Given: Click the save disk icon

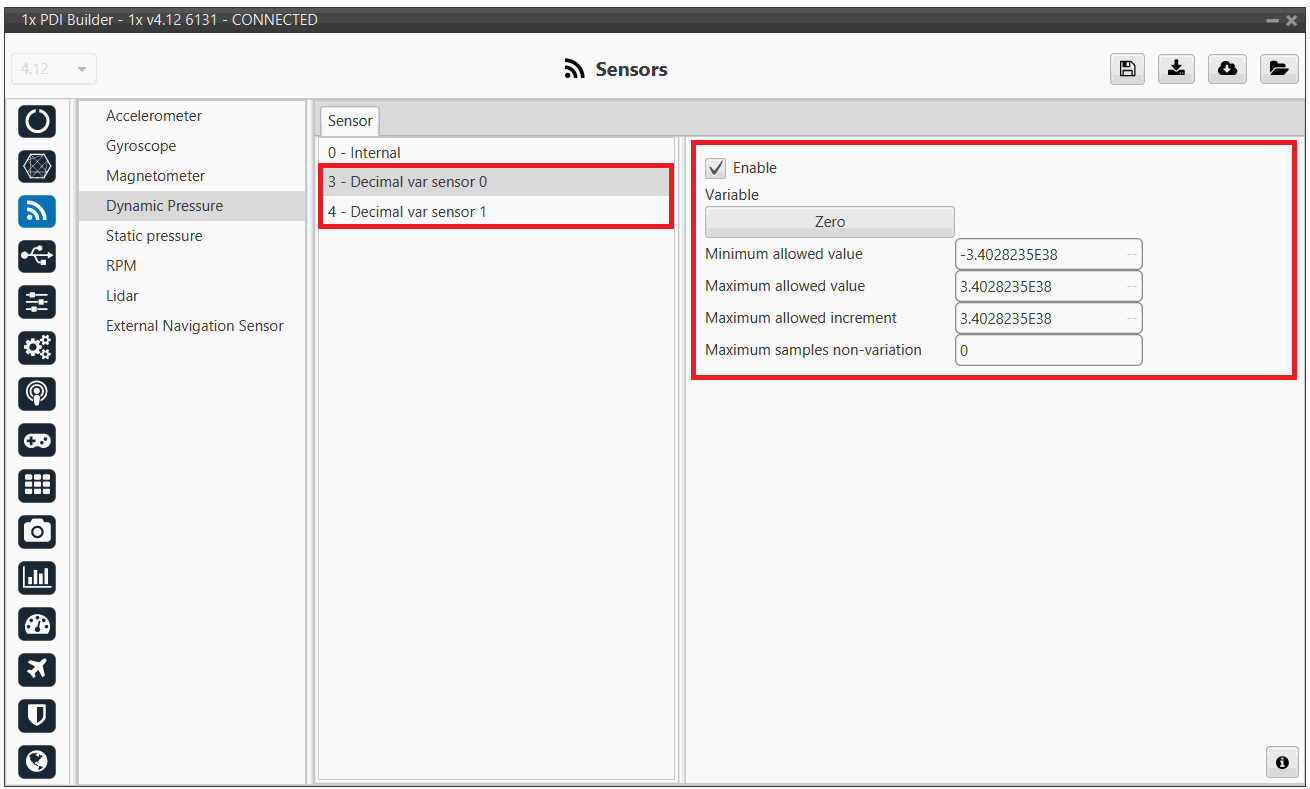Looking at the screenshot, I should [x=1127, y=69].
